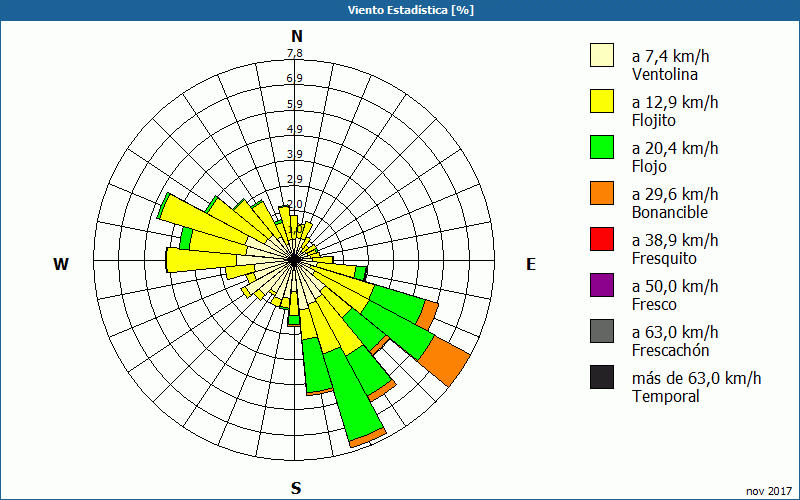
Task: Click the orange Bonancible legend swatch
Action: tap(602, 193)
